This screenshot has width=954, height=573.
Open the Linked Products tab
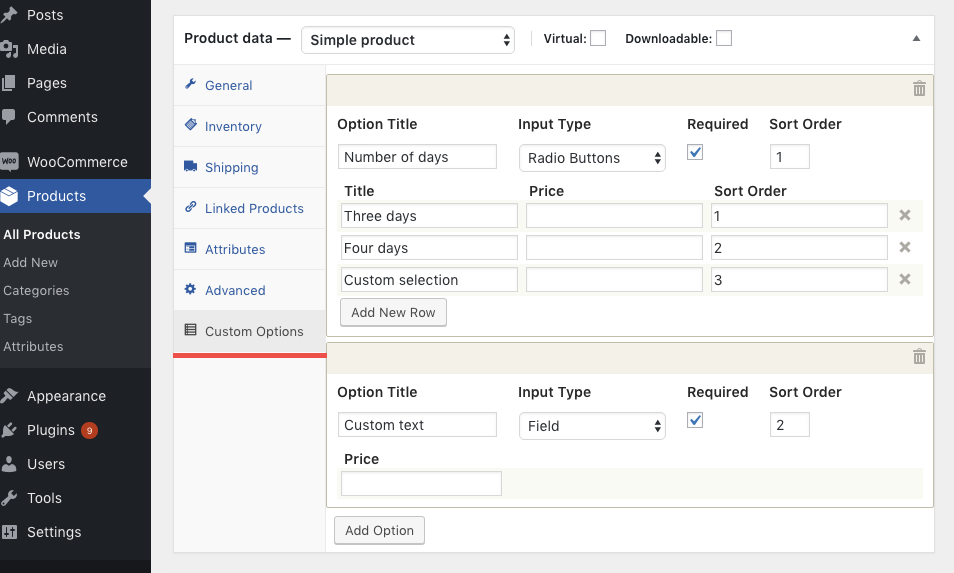(x=254, y=209)
